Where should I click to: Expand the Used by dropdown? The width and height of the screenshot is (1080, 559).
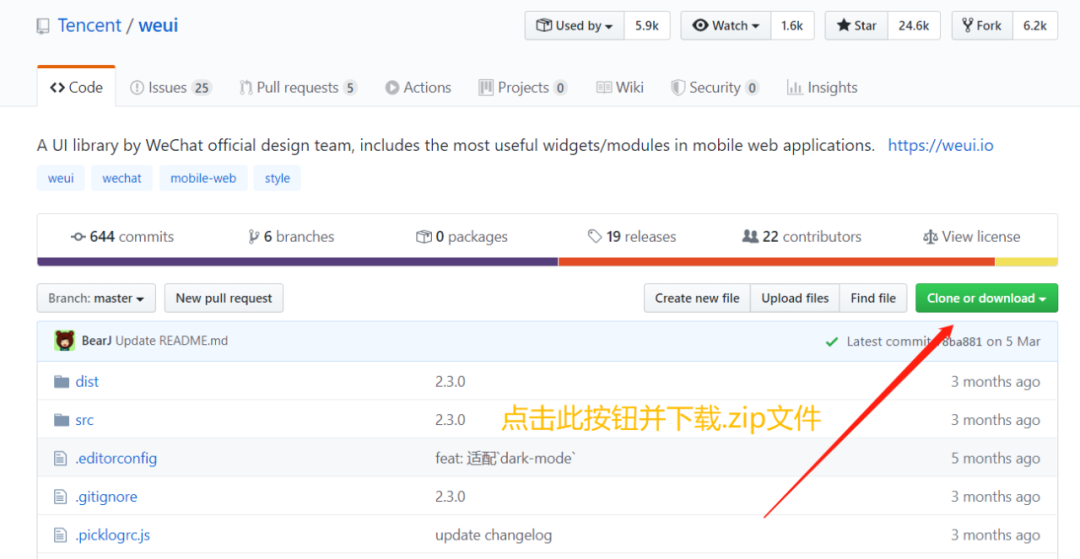click(575, 25)
